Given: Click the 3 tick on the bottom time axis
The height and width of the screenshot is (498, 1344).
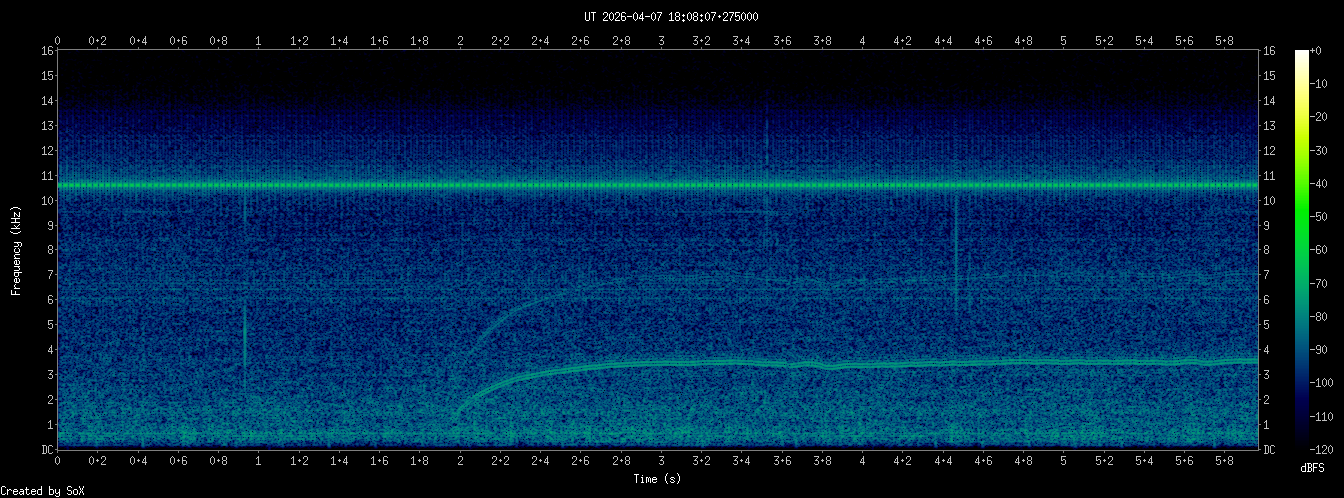Looking at the screenshot, I should click(x=661, y=461).
